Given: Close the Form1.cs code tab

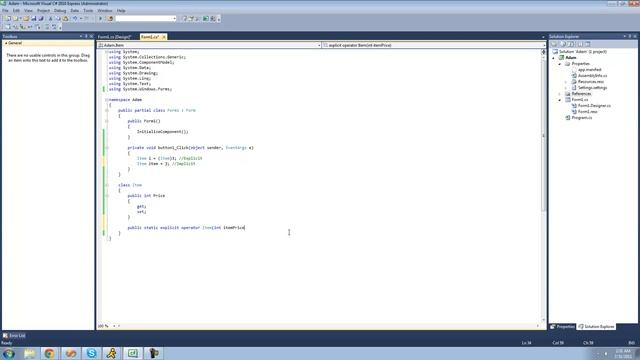Looking at the screenshot, I should pos(164,37).
